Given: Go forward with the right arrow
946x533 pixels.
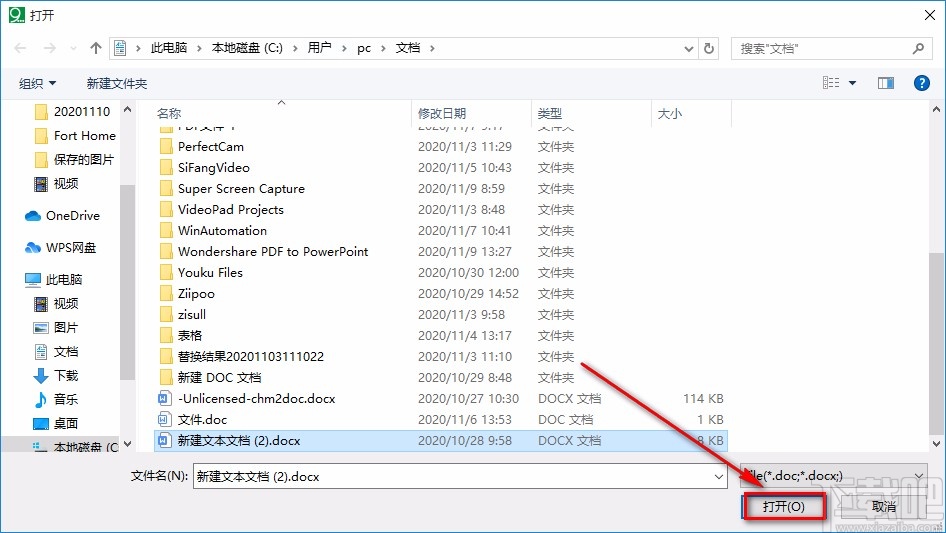Looking at the screenshot, I should 49,48.
